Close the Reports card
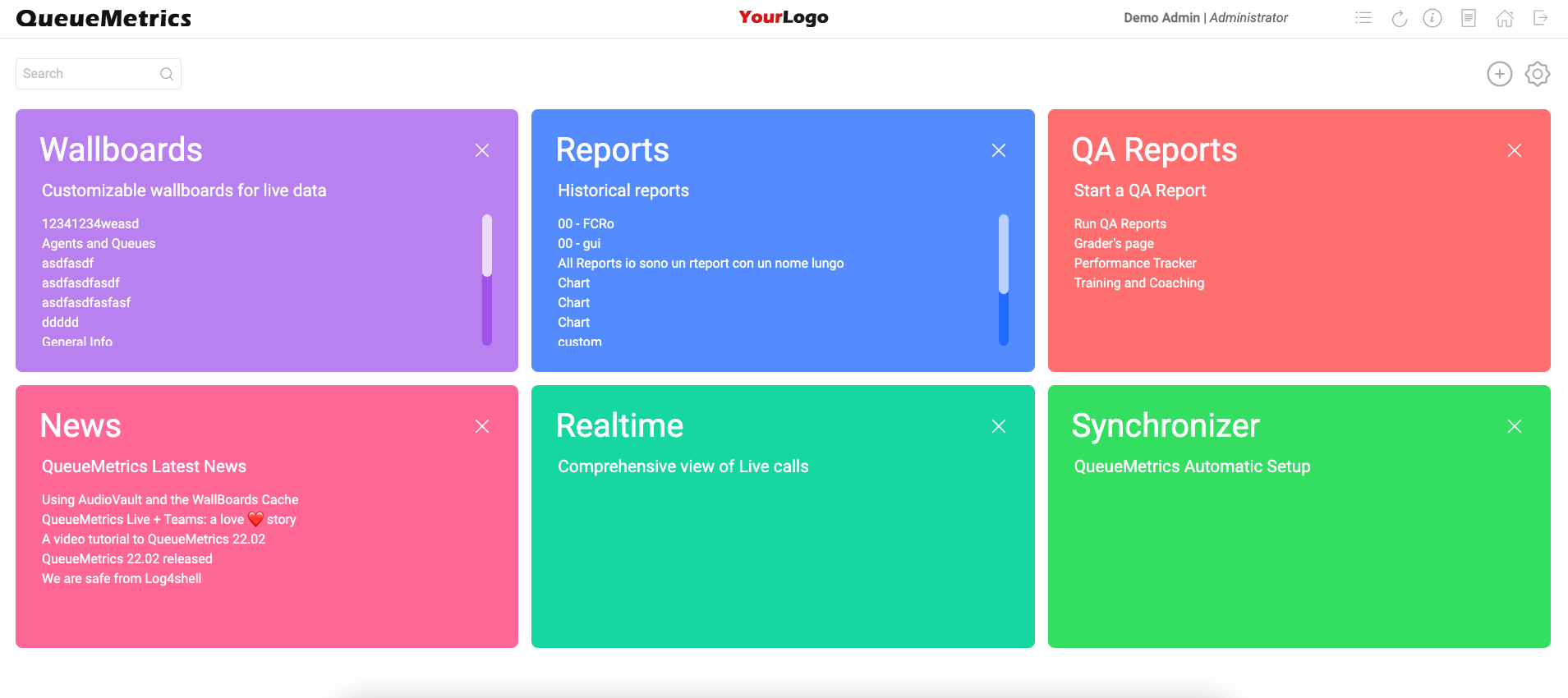1568x698 pixels. (x=999, y=150)
